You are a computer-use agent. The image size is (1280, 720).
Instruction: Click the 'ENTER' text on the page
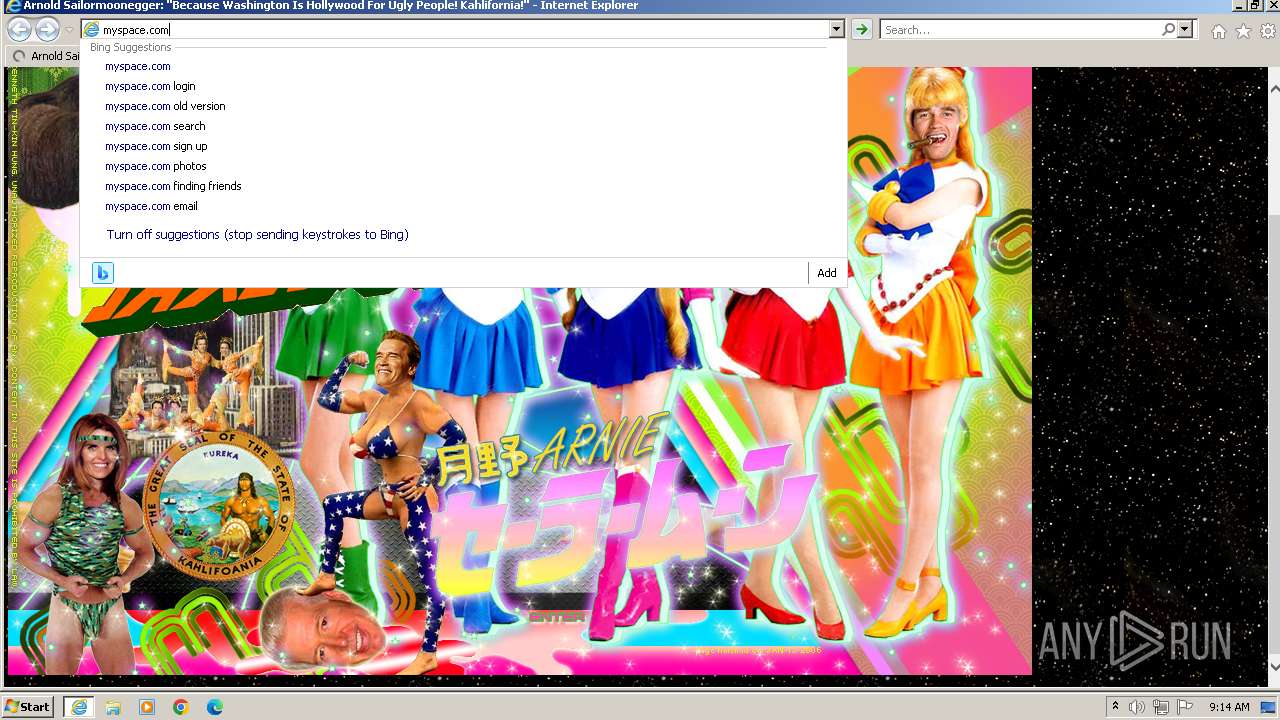[x=557, y=617]
